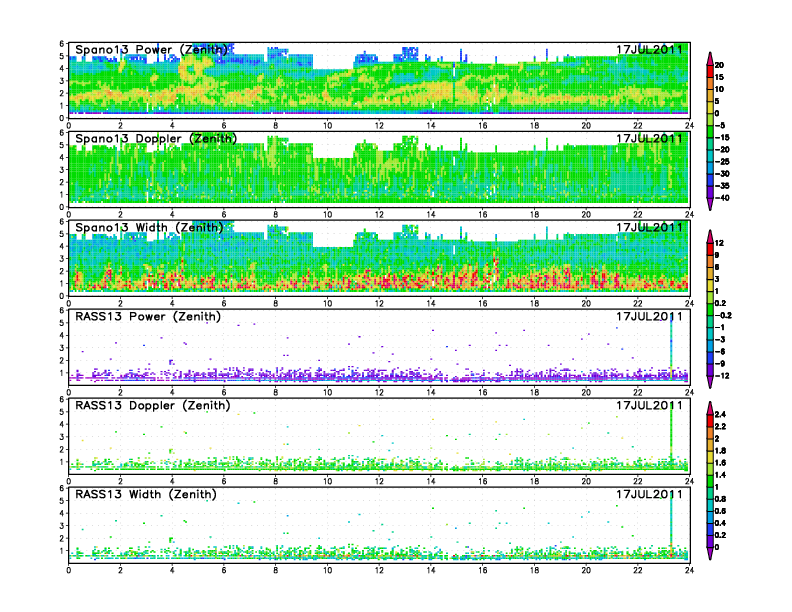The image size is (792, 612).
Task: Click the 'Spano13 Doppler (Zenith)' panel title
Action: 156,139
